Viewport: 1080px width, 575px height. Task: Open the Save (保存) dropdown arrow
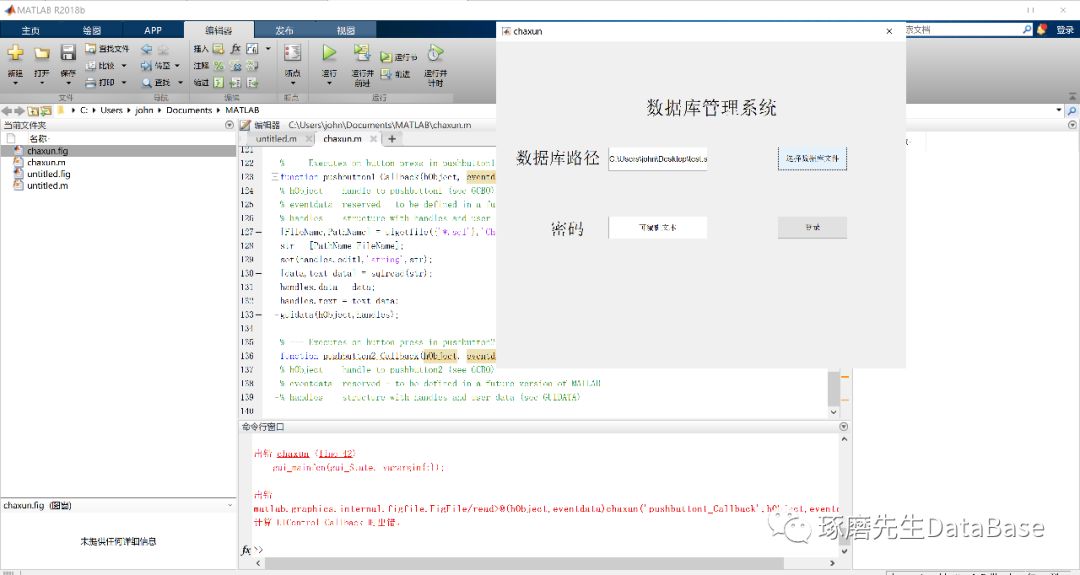coord(68,84)
